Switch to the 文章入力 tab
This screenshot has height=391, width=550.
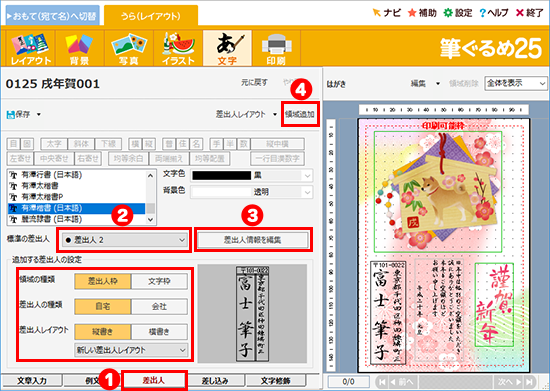click(32, 381)
